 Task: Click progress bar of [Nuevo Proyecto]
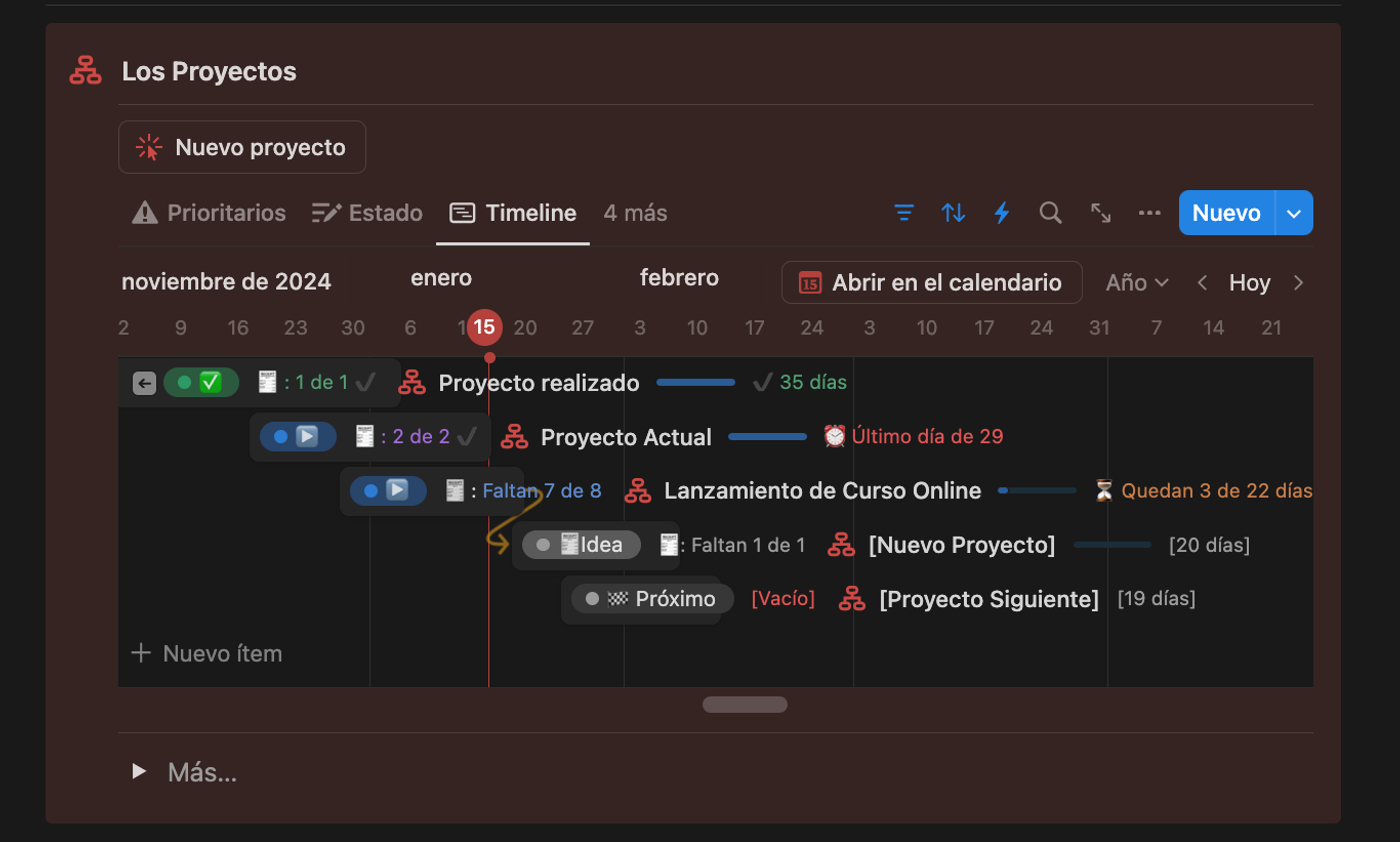point(1113,545)
